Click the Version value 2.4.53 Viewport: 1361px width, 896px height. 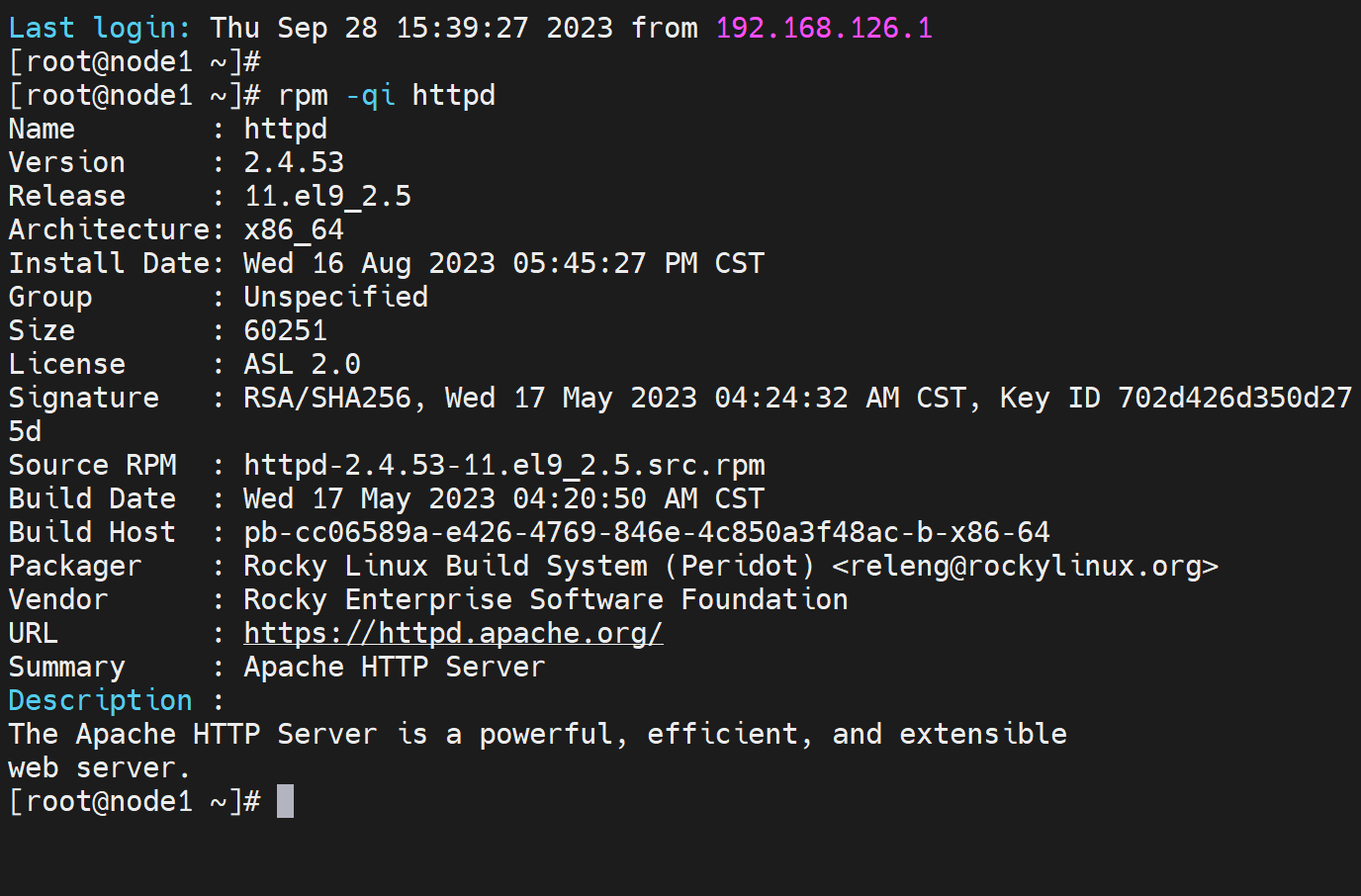tap(294, 162)
